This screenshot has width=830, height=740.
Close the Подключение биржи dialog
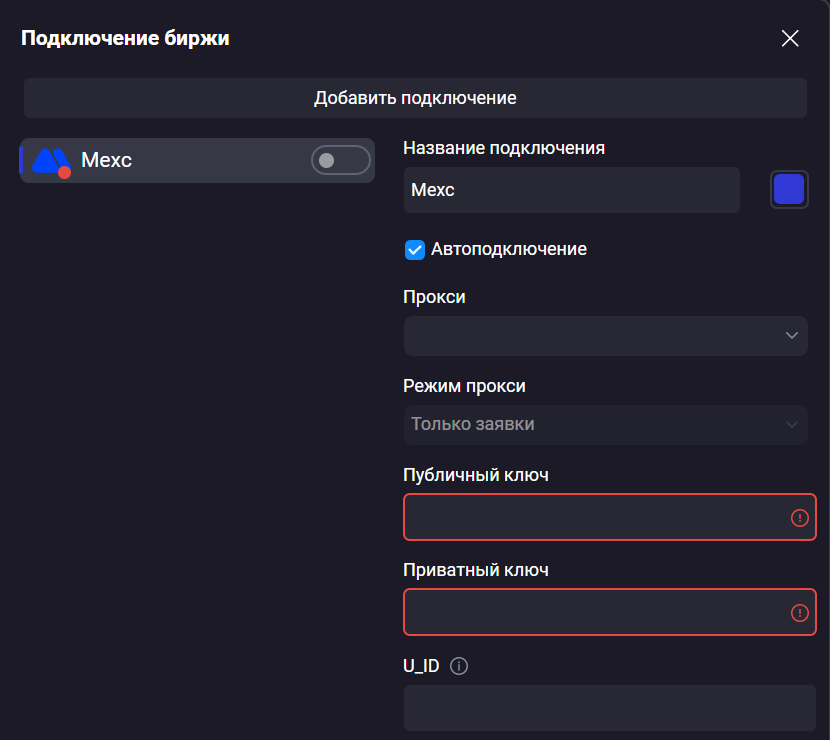[790, 39]
